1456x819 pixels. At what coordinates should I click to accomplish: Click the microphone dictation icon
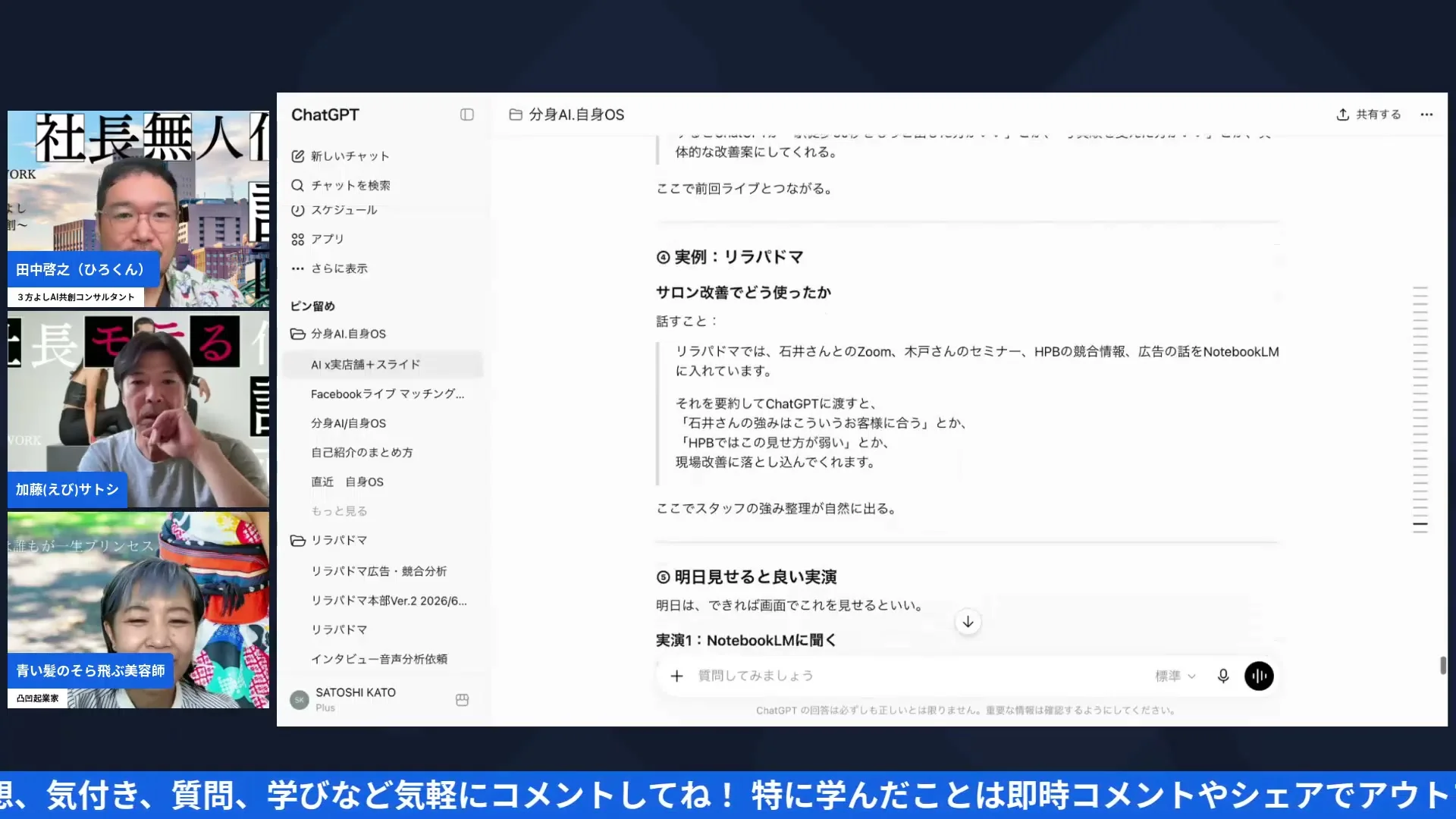pos(1223,676)
